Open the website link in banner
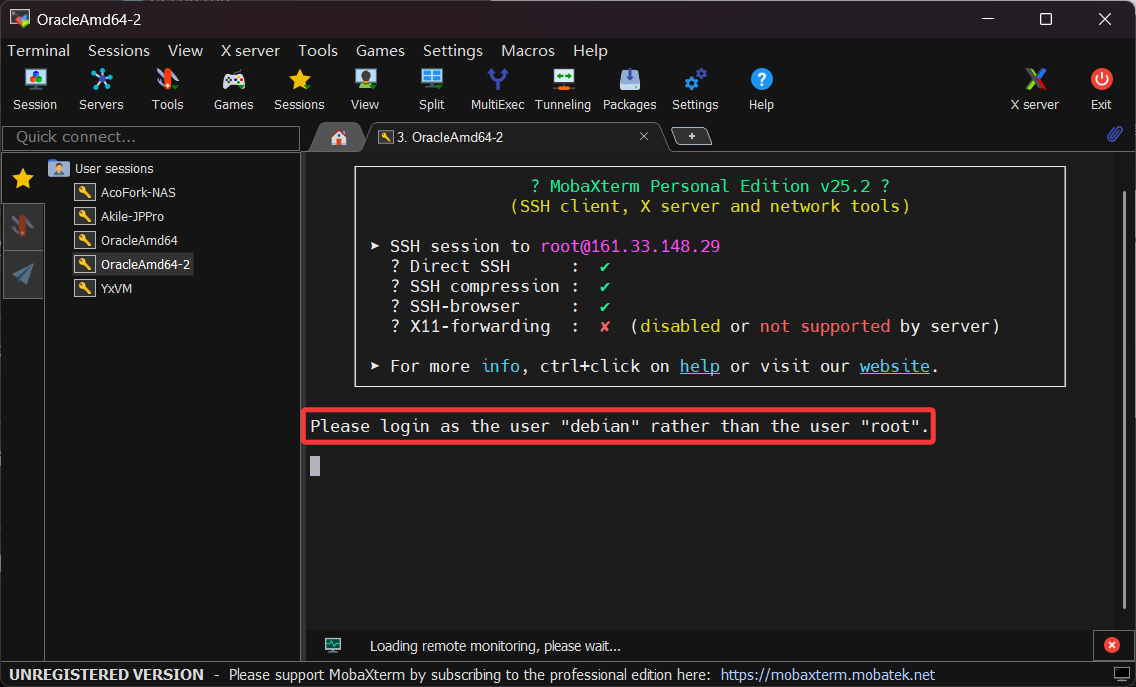 click(894, 366)
